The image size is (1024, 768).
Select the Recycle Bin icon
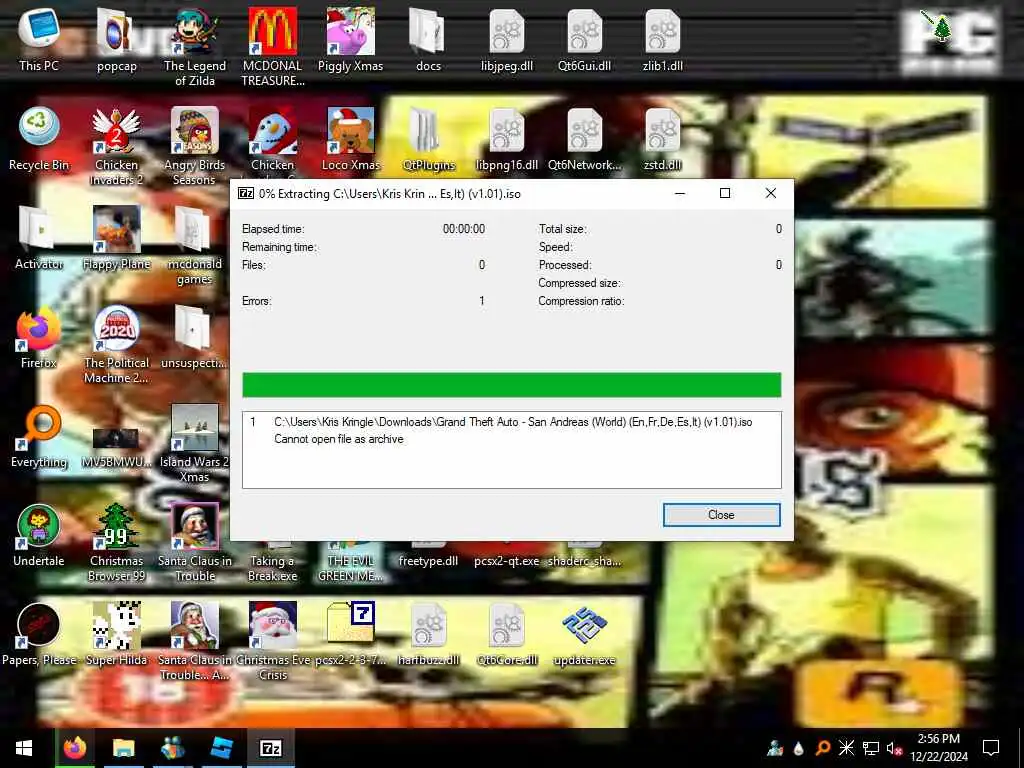coord(39,138)
